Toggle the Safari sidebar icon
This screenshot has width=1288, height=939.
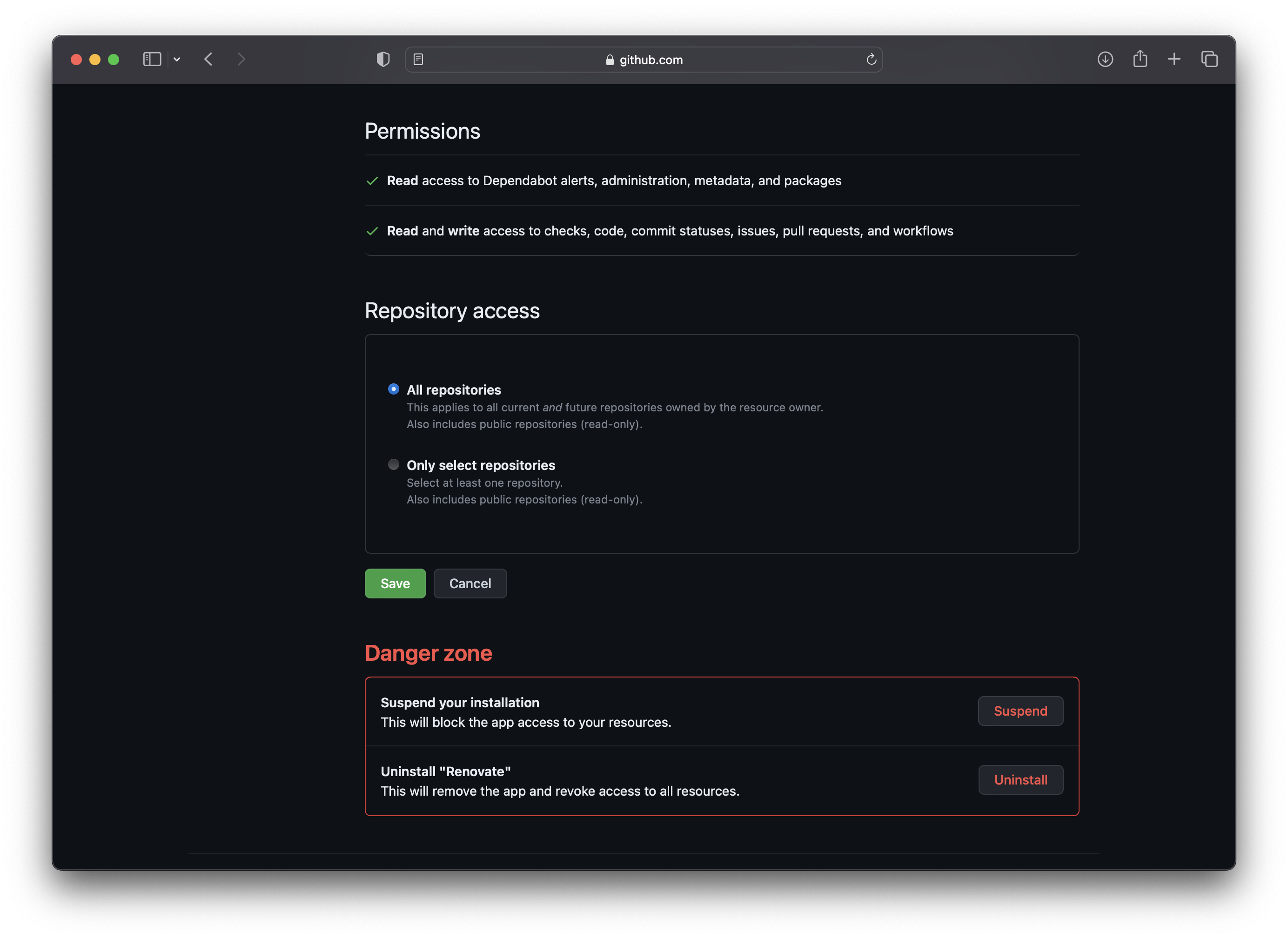coord(152,59)
